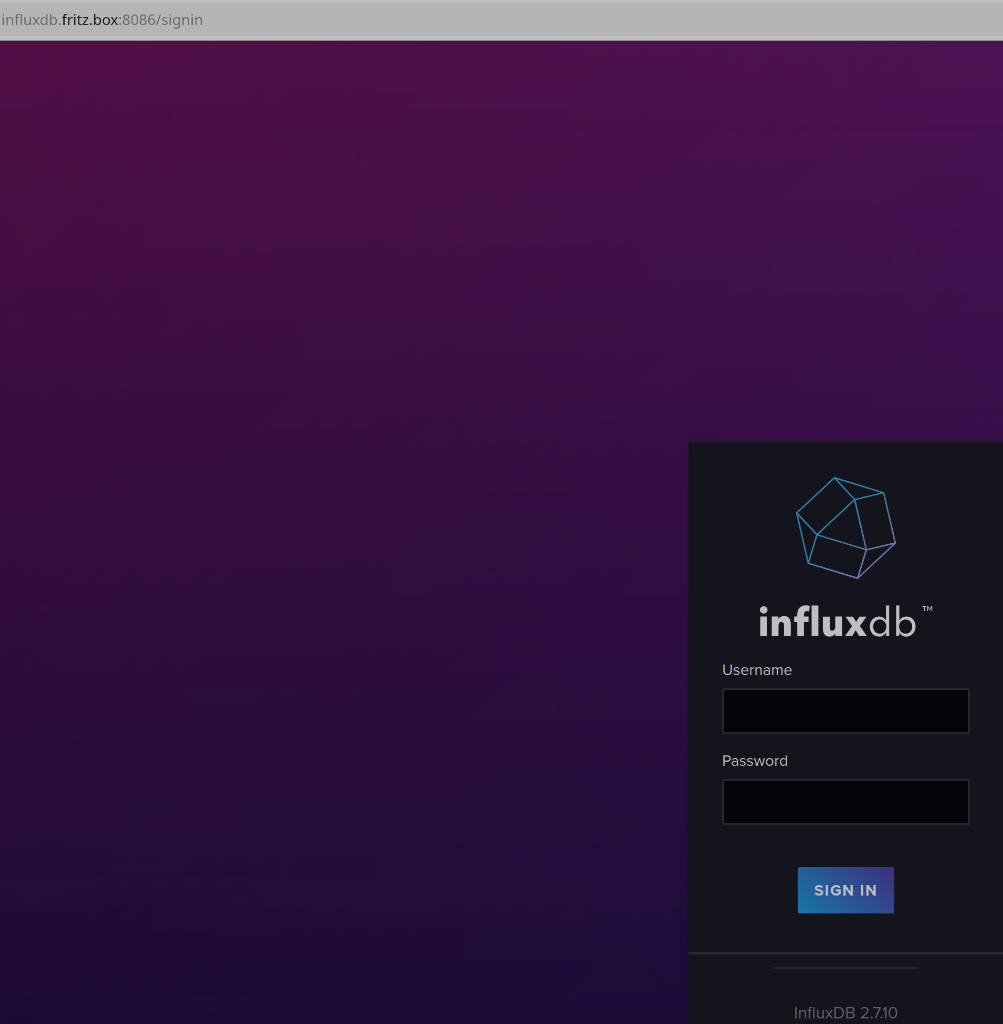1003x1024 pixels.
Task: Click the Username field label
Action: coord(757,670)
